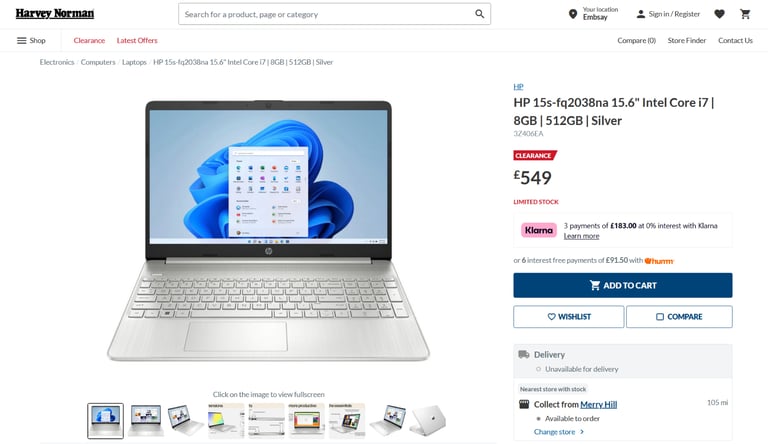Open the Clearance menu item
Screen dimensions: 768x444
[89, 41]
